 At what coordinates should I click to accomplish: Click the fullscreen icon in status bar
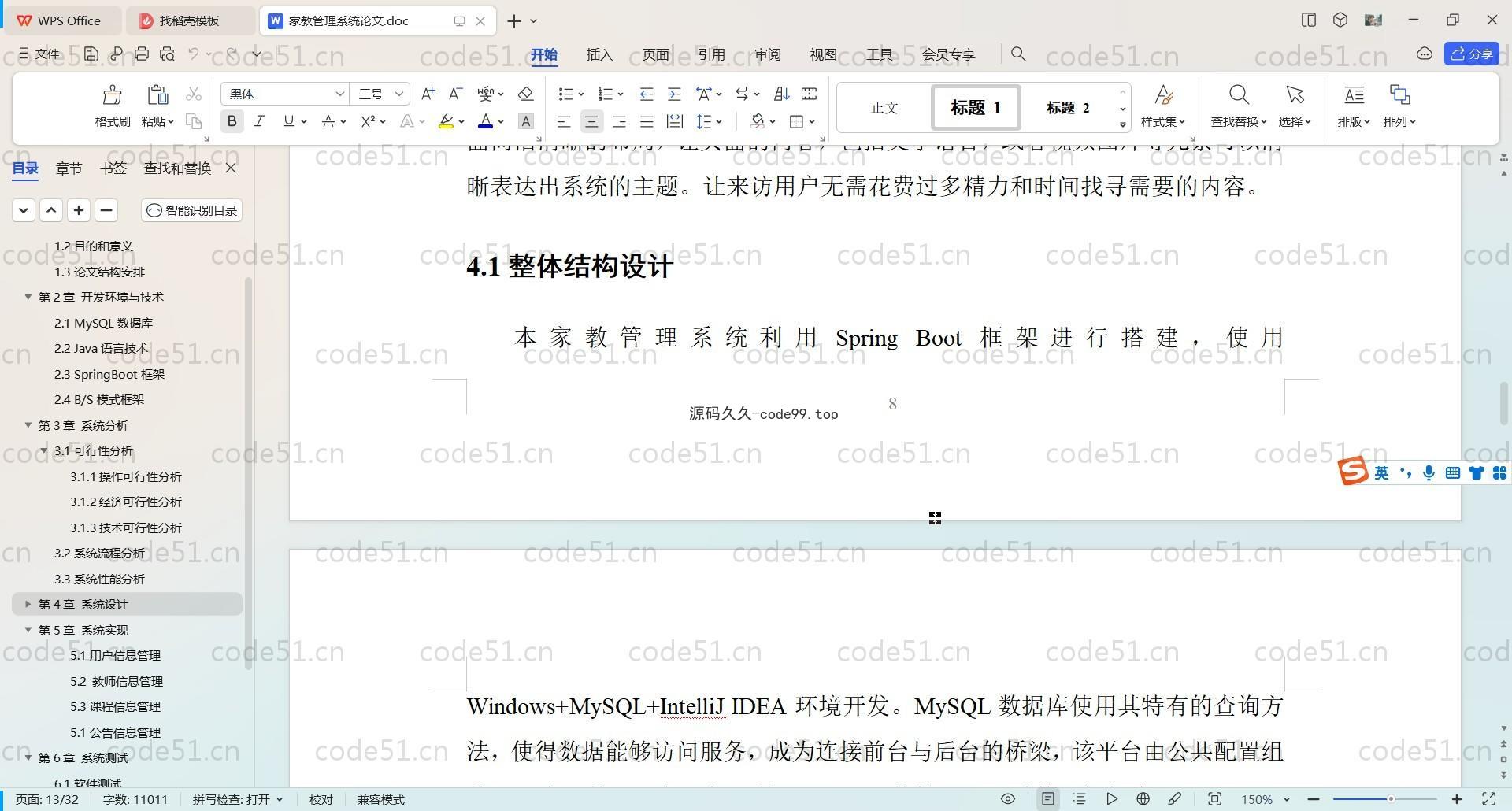coord(1489,799)
